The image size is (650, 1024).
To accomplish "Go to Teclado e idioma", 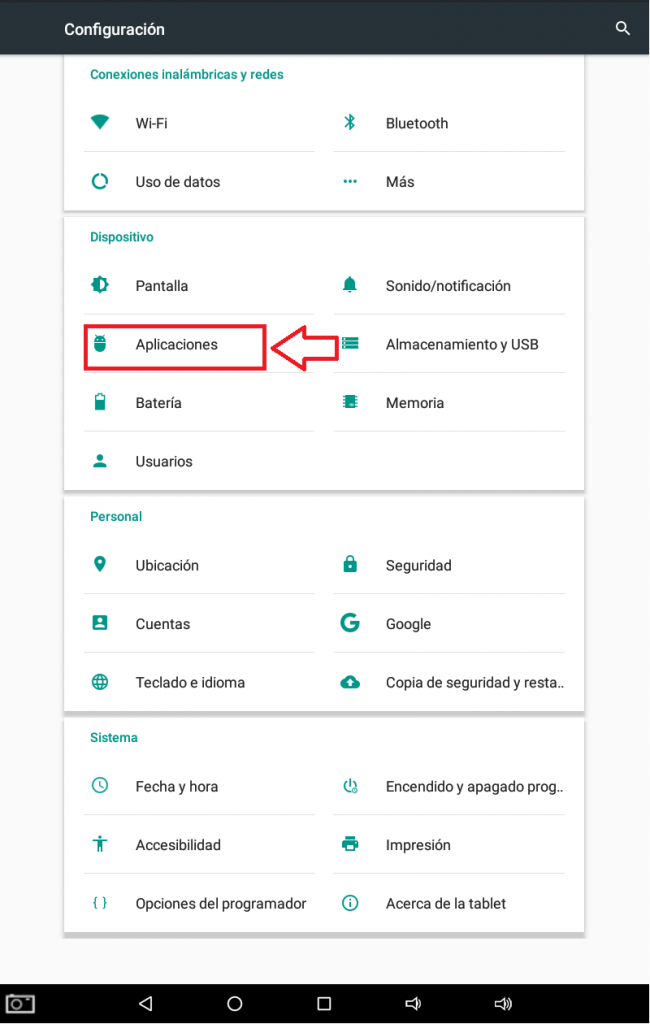I will (x=190, y=683).
